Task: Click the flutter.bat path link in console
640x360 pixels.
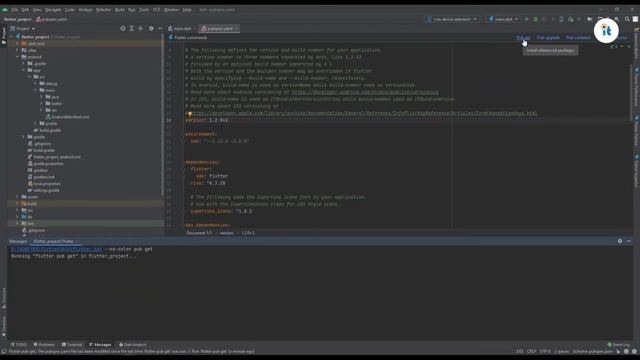Action: point(56,249)
